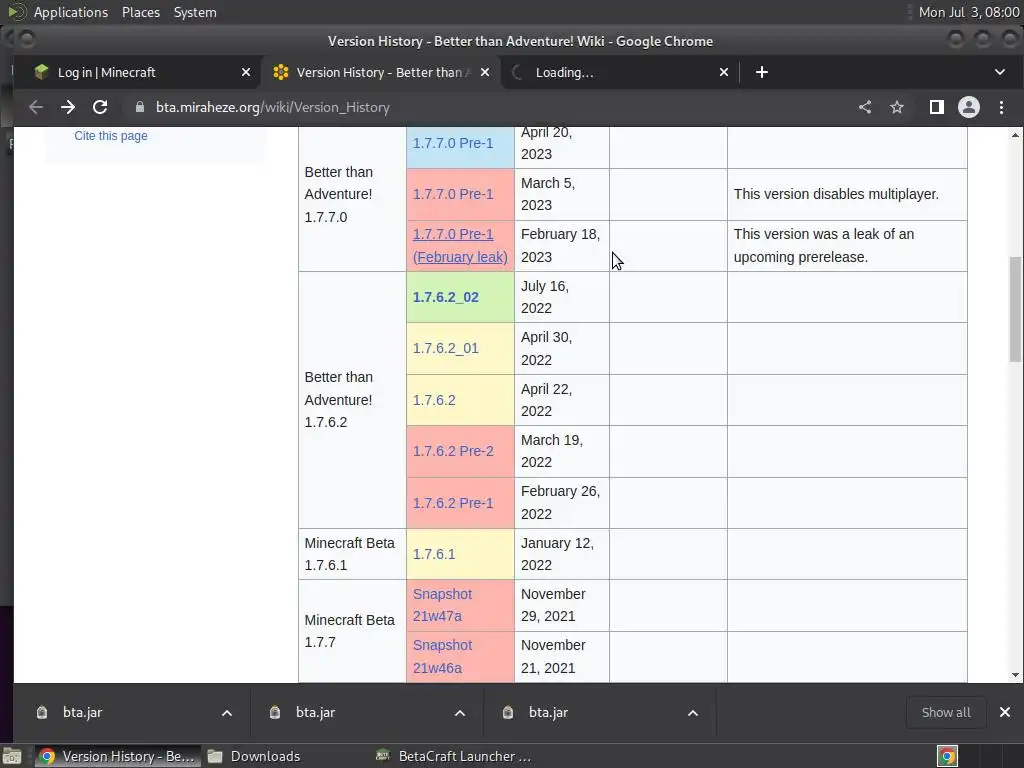The width and height of the screenshot is (1024, 768).
Task: Click the Cite this page link
Action: [110, 136]
